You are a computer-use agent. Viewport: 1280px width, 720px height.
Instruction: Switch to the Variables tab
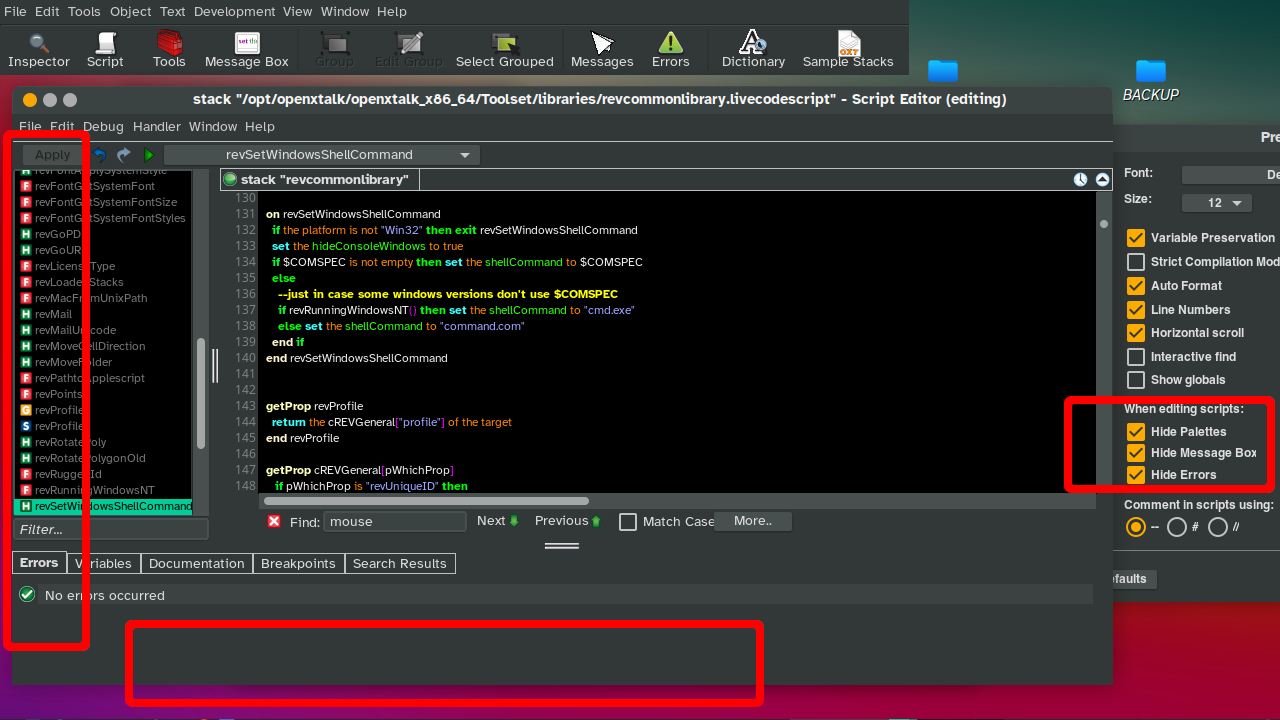(104, 564)
